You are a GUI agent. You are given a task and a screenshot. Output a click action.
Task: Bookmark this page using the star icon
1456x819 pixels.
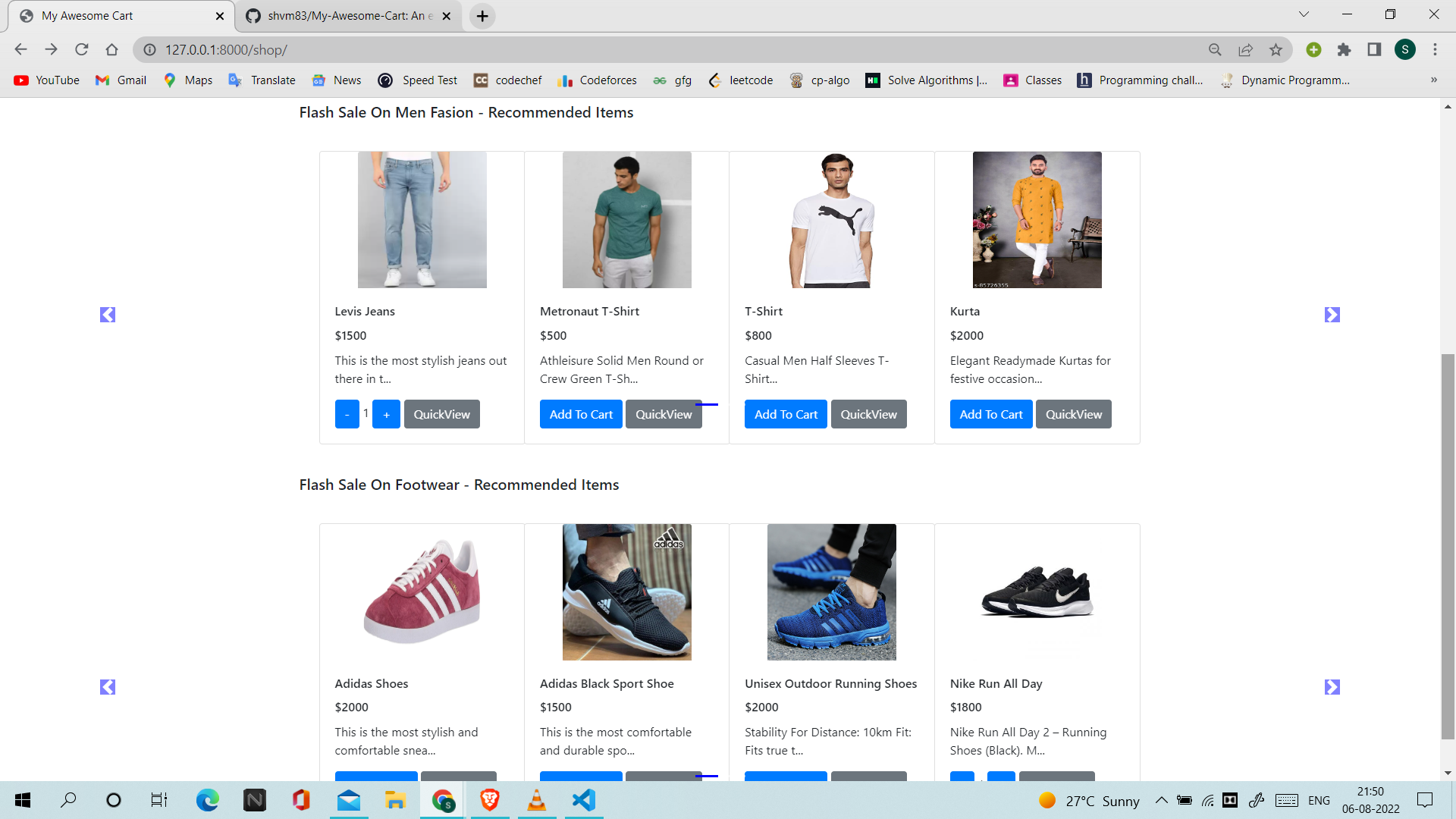(1276, 49)
